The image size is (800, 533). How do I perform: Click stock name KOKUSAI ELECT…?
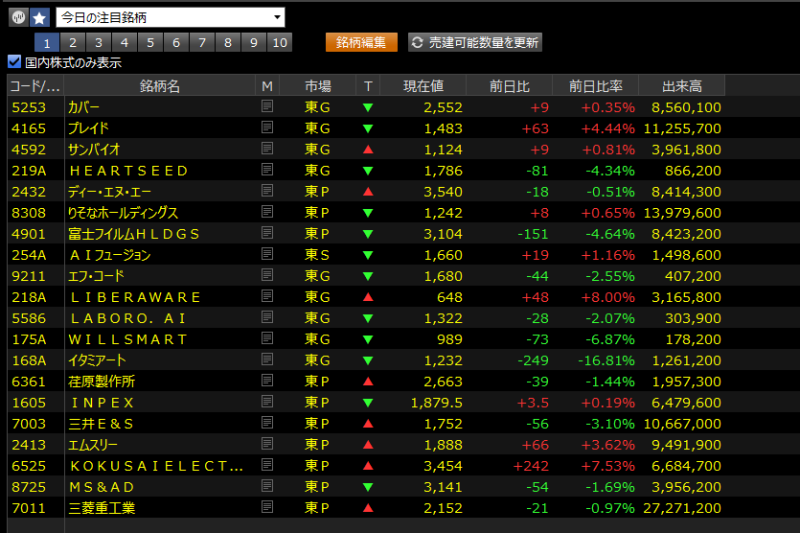click(157, 466)
